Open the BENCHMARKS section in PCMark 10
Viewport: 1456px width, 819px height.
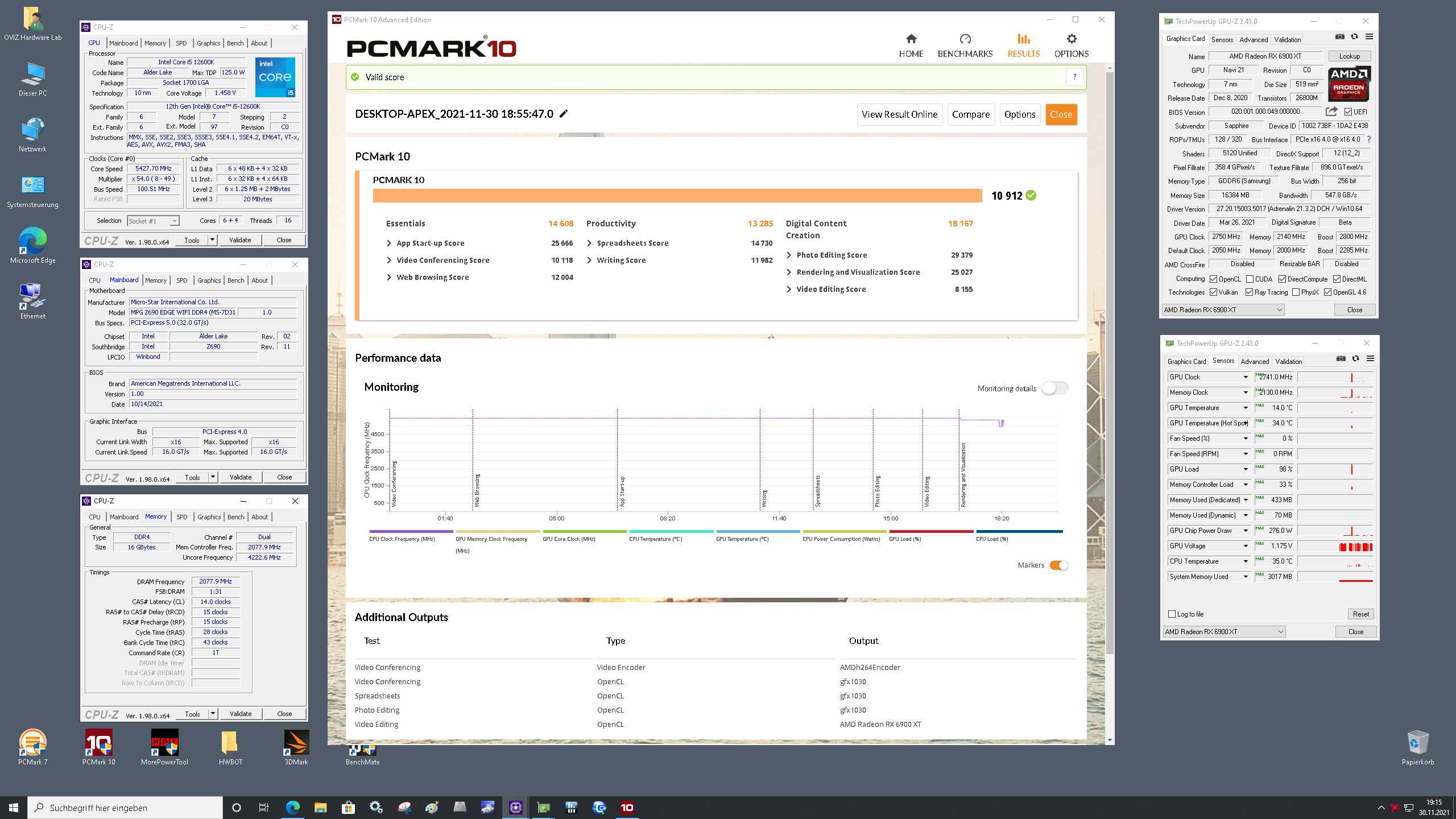(965, 45)
